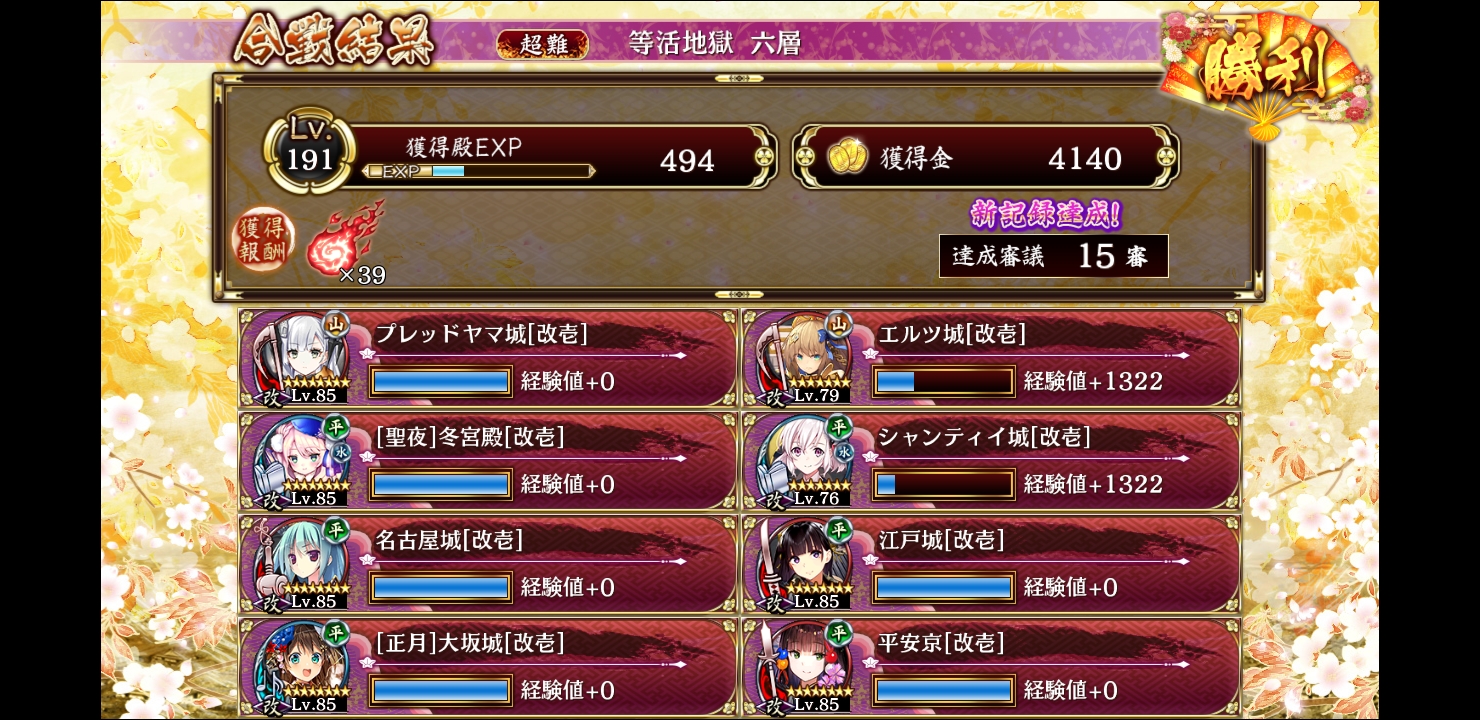
Task: Select 名古屋城[改壱] character portrait
Action: (299, 564)
